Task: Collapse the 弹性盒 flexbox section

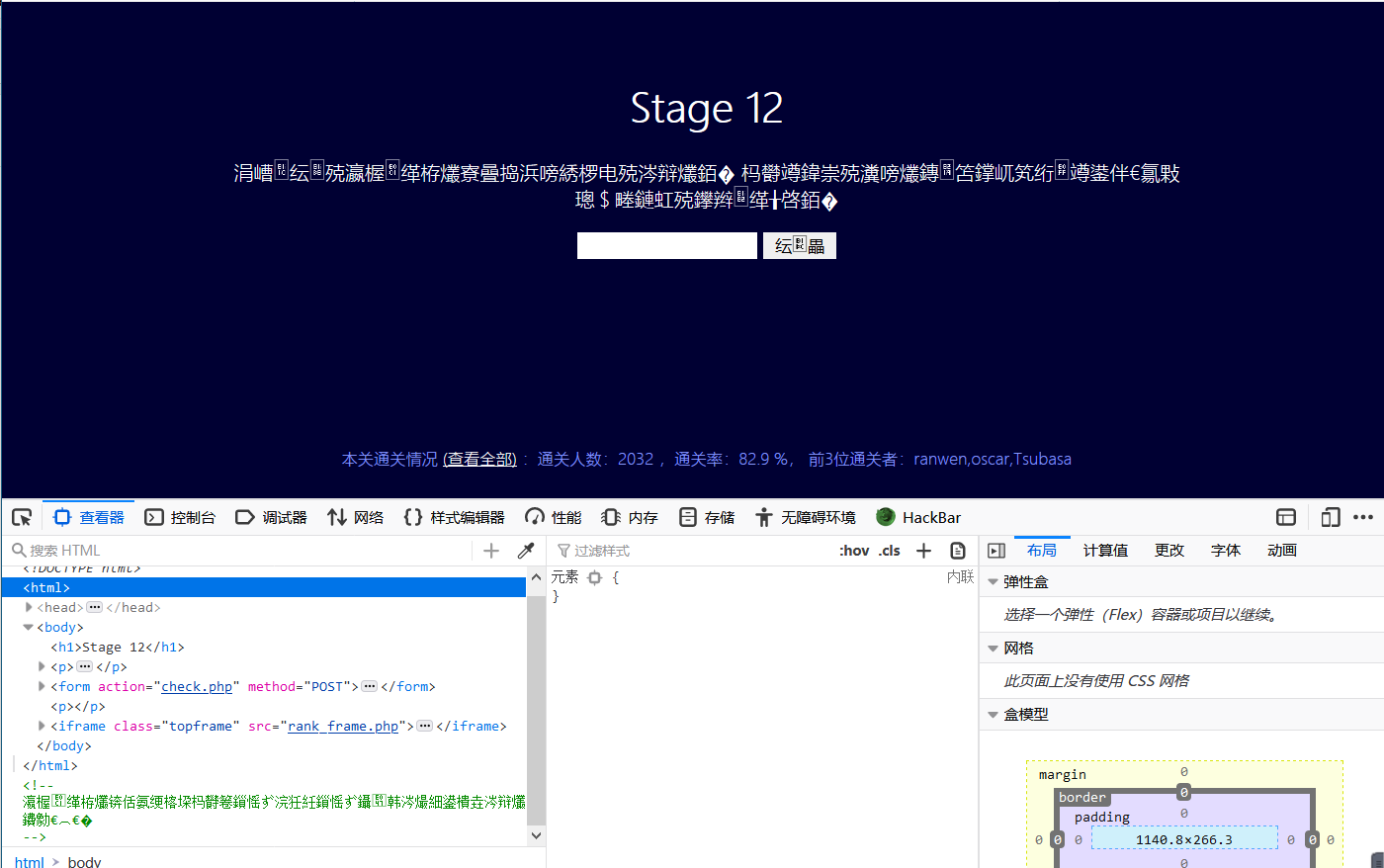Action: point(993,581)
